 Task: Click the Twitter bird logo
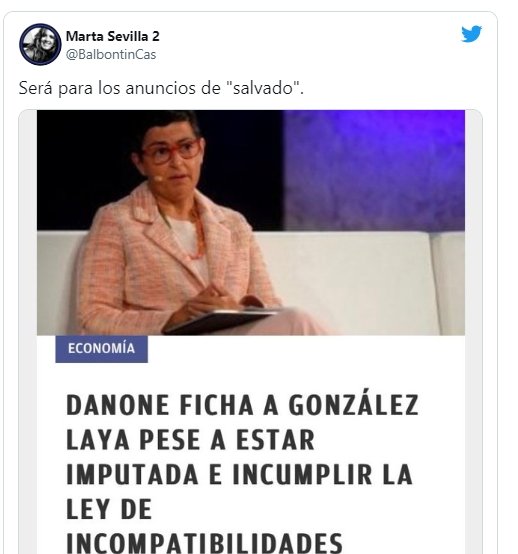(x=471, y=34)
